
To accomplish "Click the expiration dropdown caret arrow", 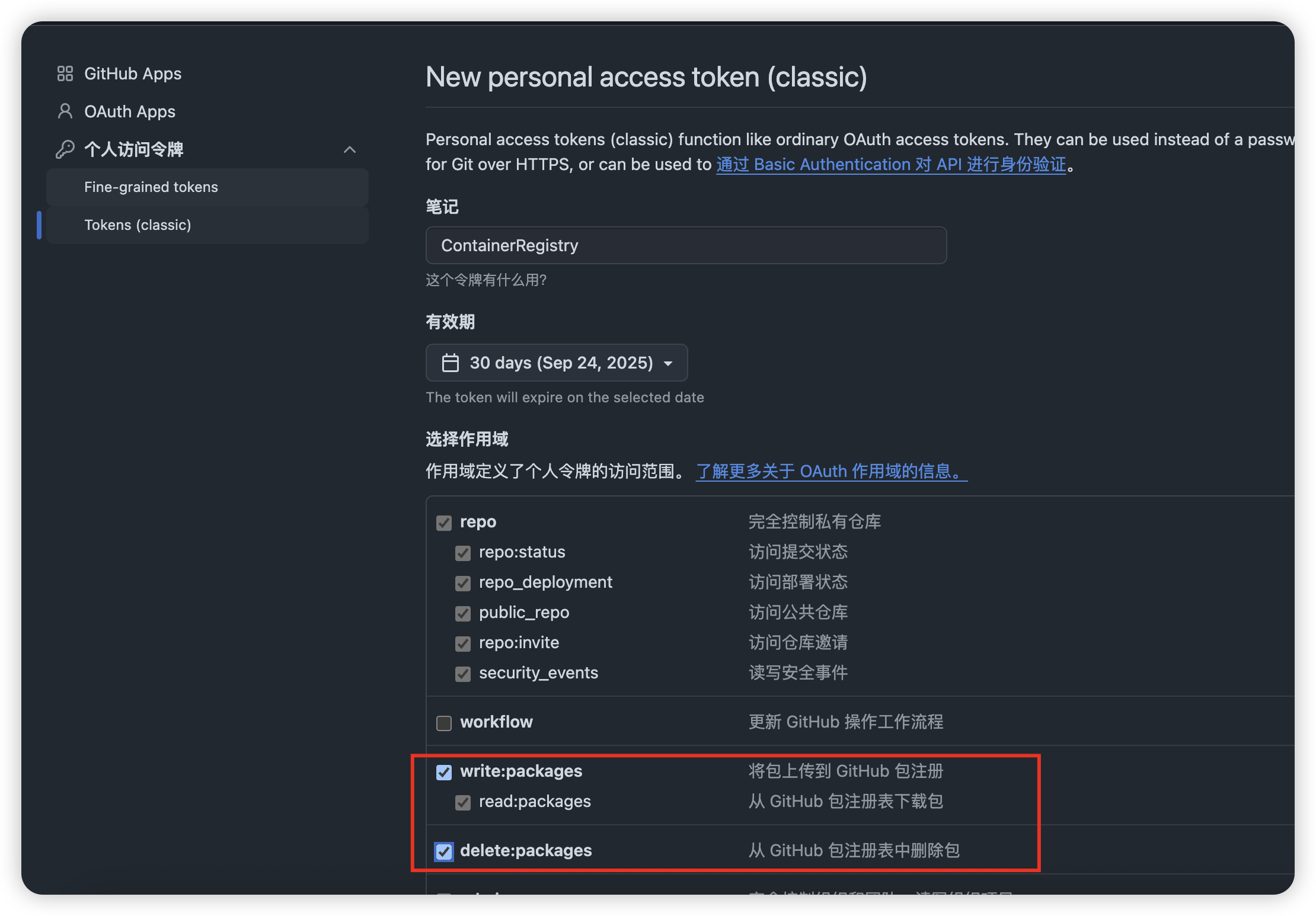I will (668, 363).
